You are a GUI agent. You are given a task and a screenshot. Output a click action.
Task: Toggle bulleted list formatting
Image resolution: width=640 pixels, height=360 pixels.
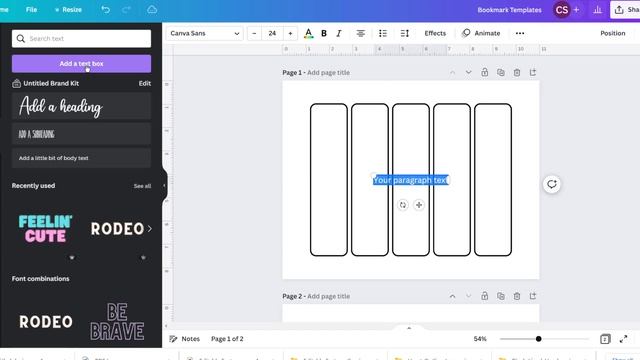coord(382,33)
